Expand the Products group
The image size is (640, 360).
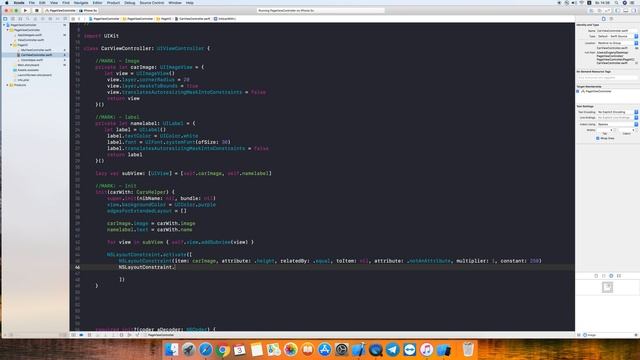[x=8, y=85]
